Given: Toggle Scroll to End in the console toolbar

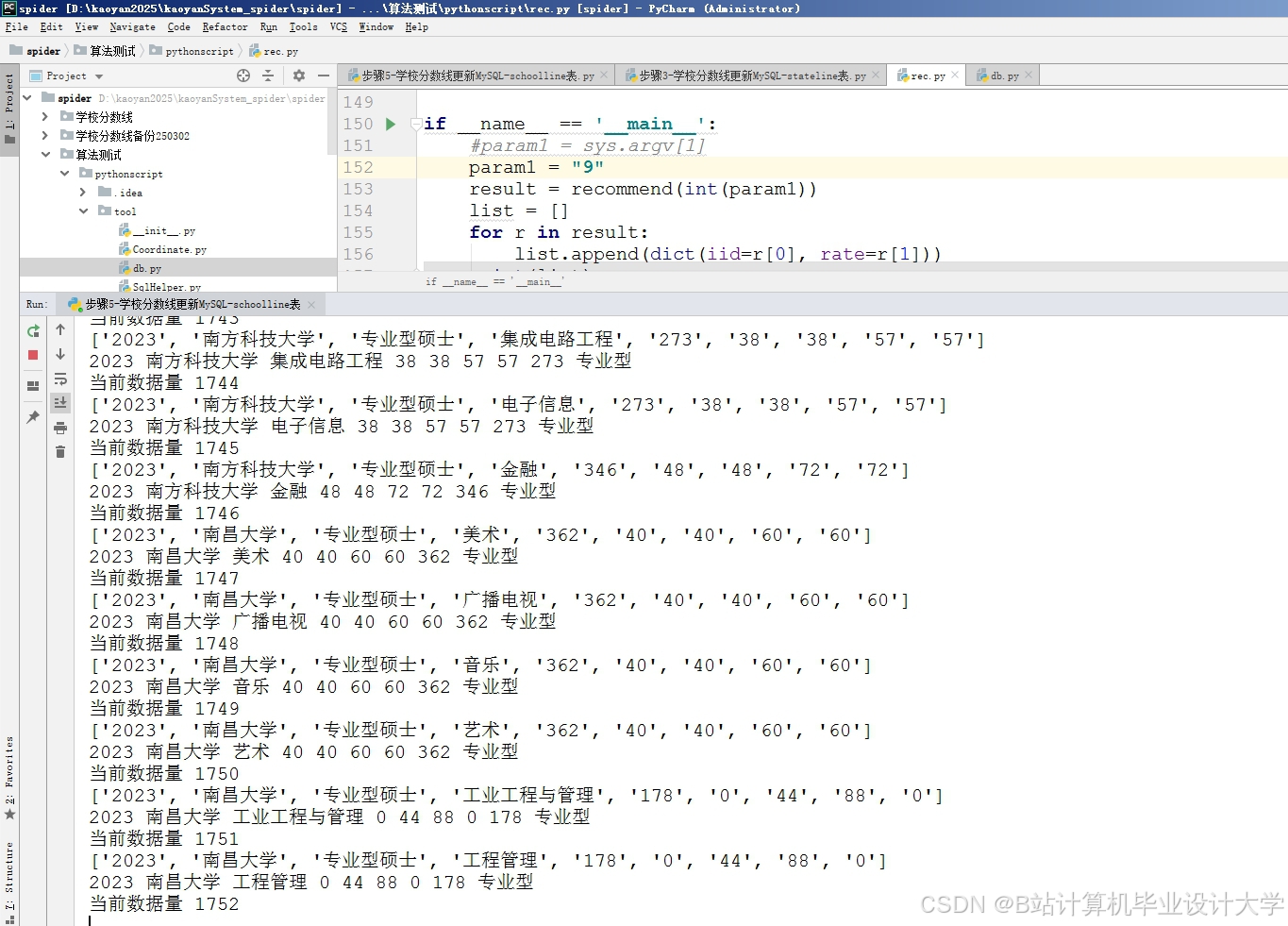Looking at the screenshot, I should pyautogui.click(x=60, y=401).
